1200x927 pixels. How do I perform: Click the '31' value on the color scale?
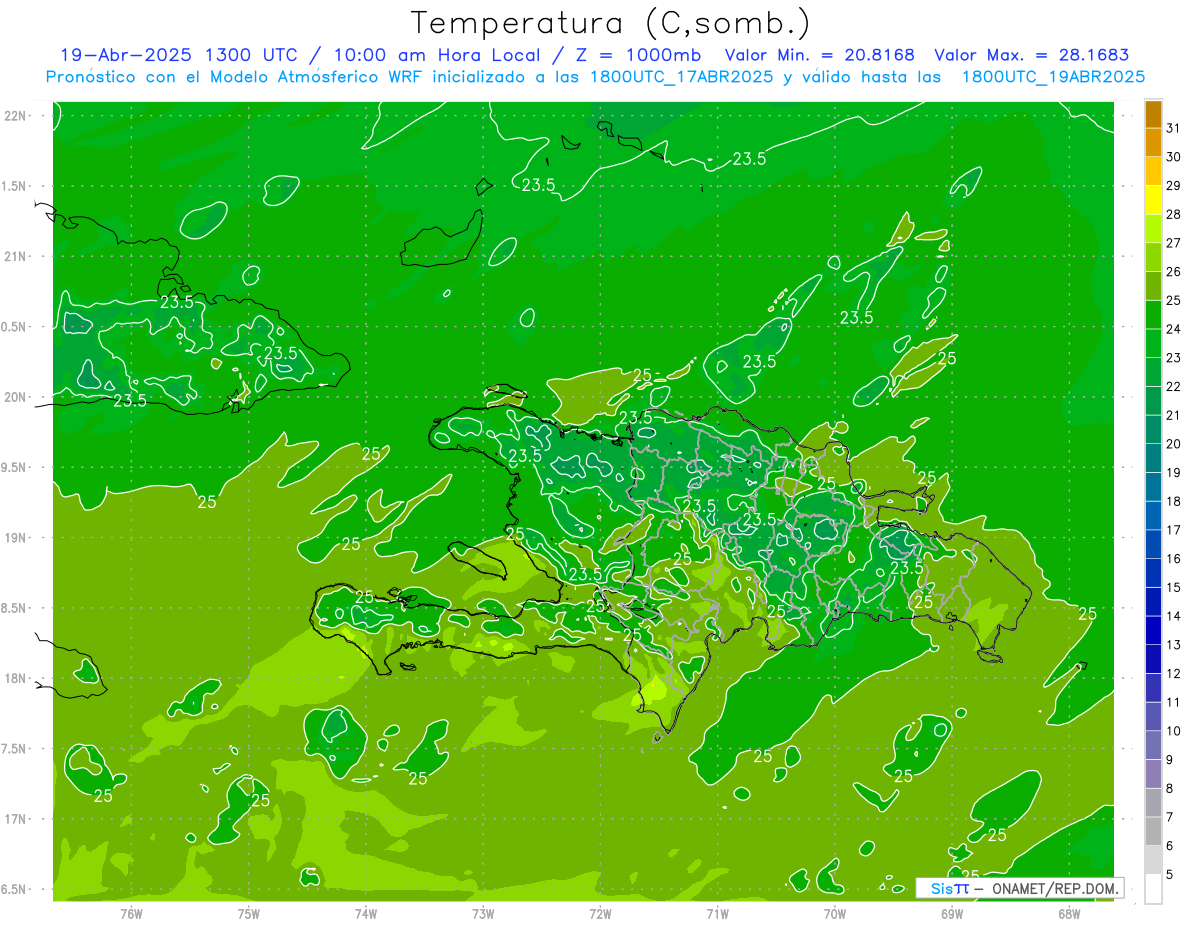[1174, 128]
